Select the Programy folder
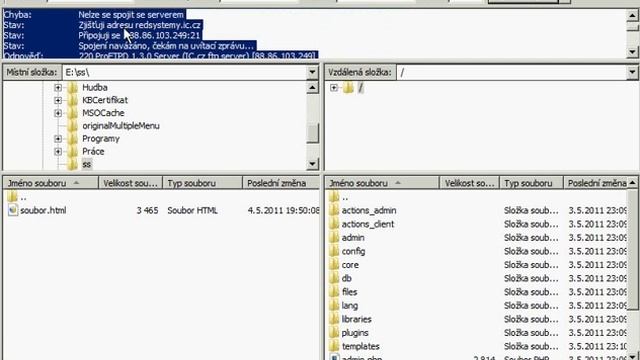The height and width of the screenshot is (360, 640). (x=101, y=139)
